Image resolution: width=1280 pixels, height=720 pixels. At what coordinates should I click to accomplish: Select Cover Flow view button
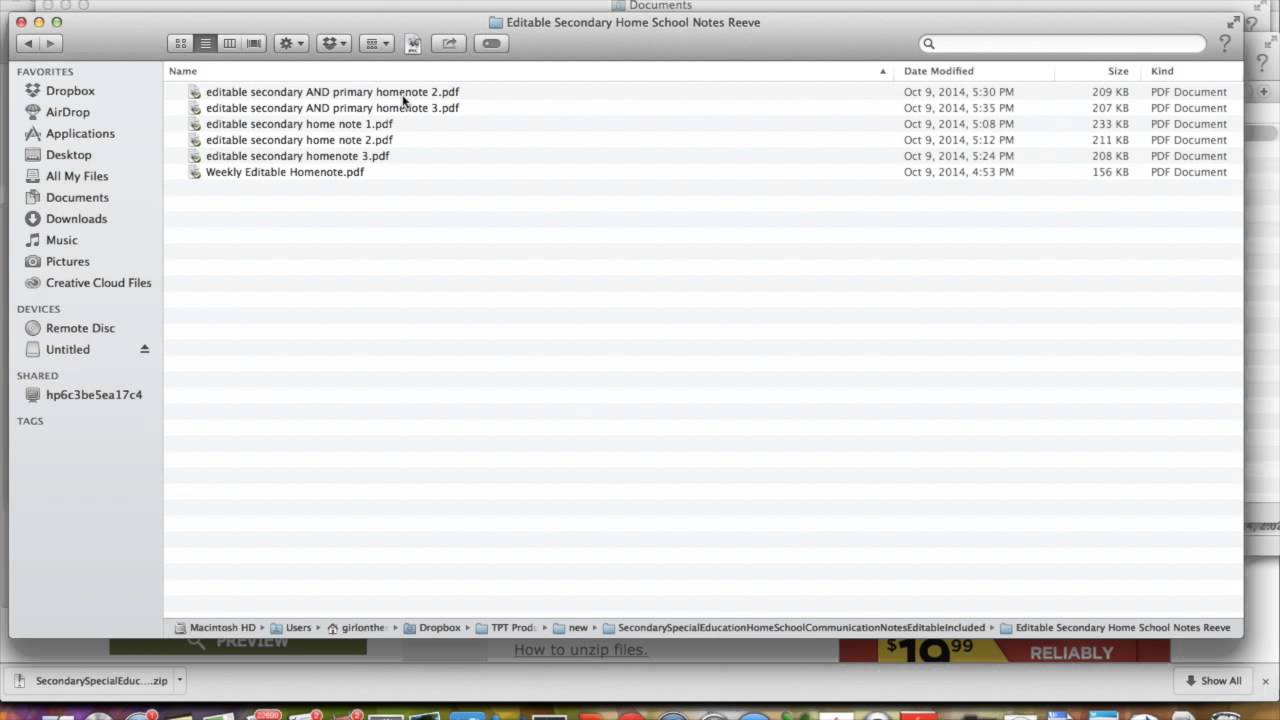[x=254, y=43]
